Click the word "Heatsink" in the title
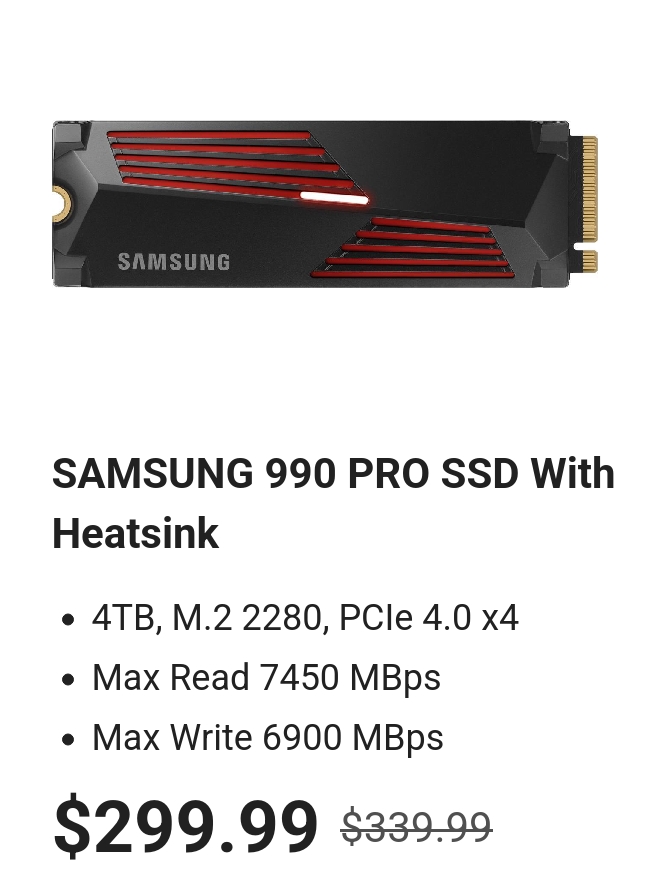649x870 pixels. pyautogui.click(x=135, y=533)
